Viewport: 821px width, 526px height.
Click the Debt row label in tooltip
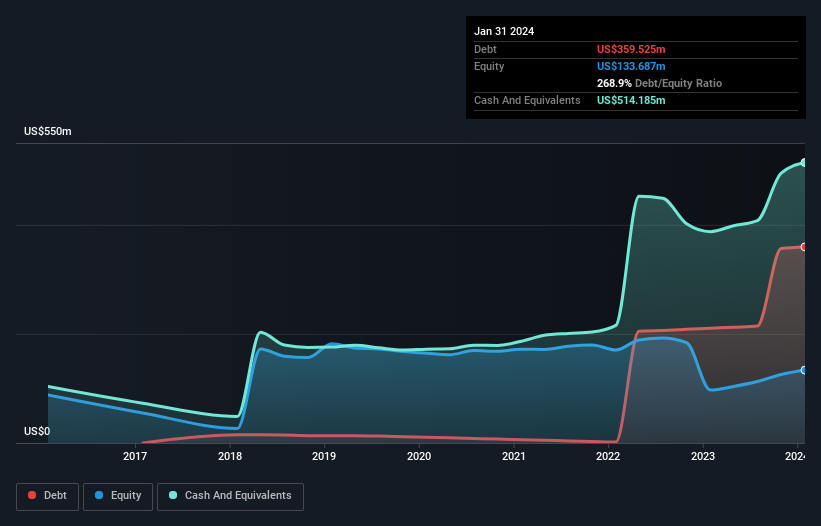click(485, 49)
